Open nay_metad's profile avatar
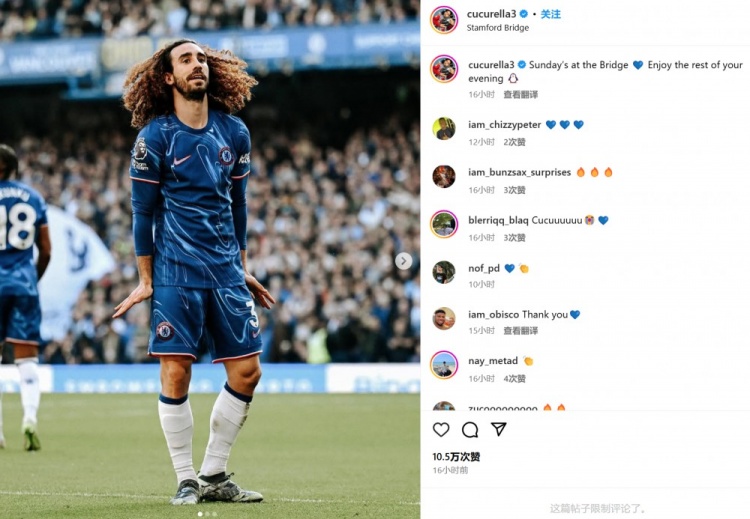This screenshot has height=519, width=750. [x=443, y=364]
